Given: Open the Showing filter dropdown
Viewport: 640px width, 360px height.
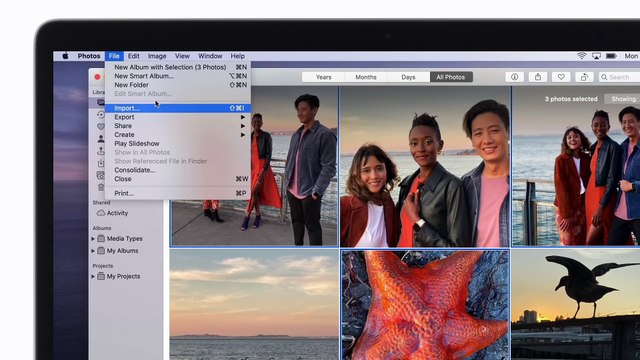Looking at the screenshot, I should tap(622, 99).
